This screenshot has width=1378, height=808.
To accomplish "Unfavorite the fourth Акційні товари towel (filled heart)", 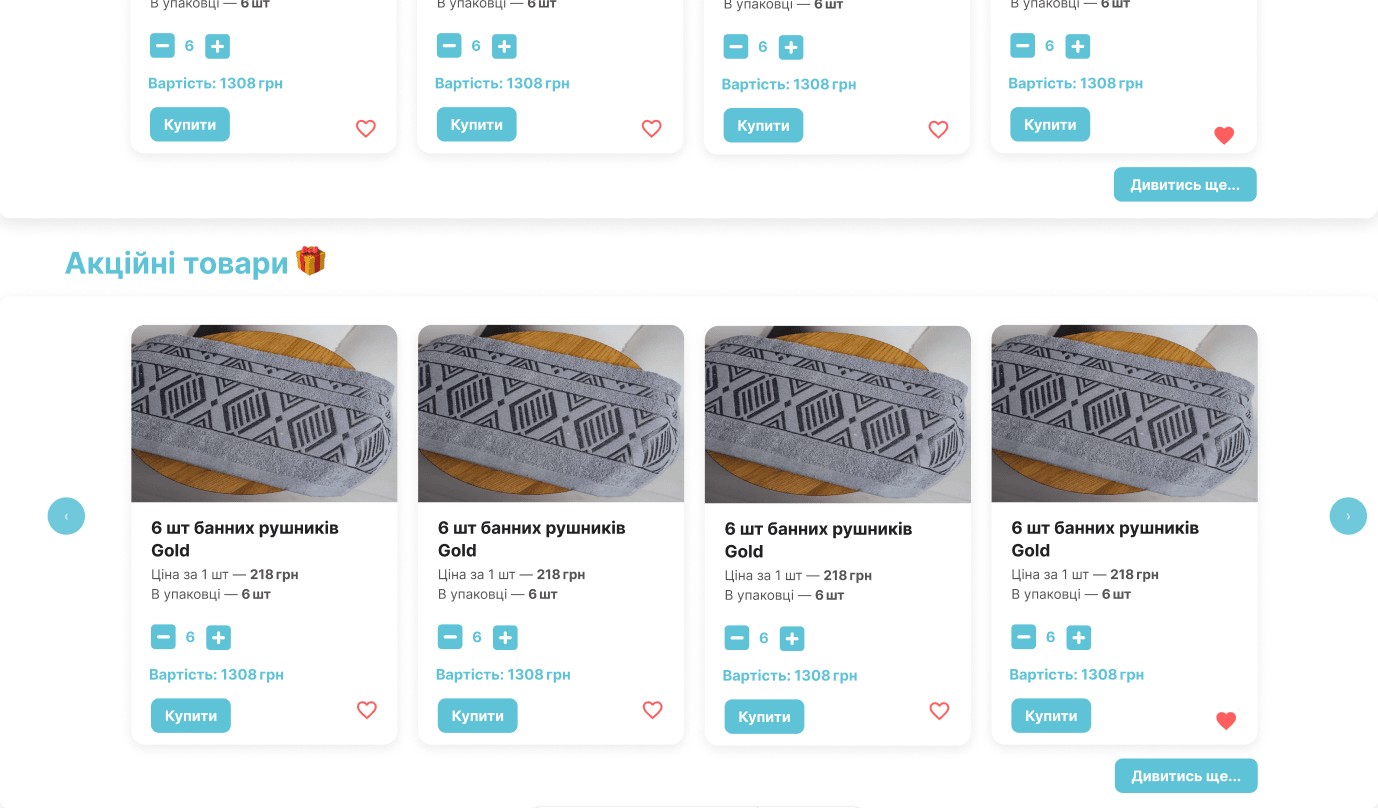I will 1226,721.
